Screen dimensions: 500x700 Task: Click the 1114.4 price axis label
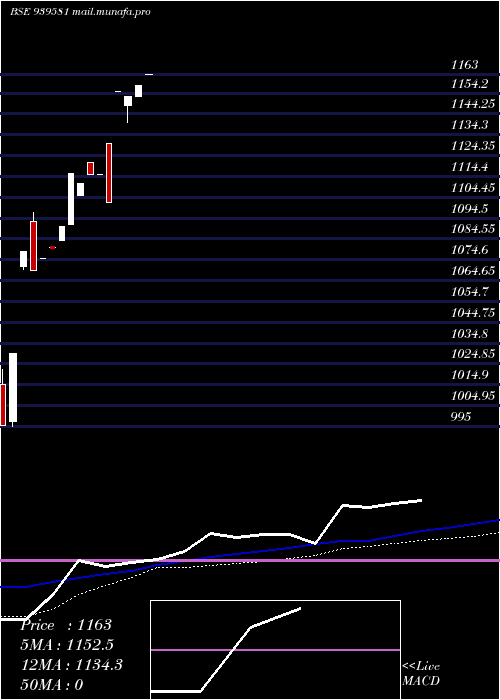coord(469,167)
